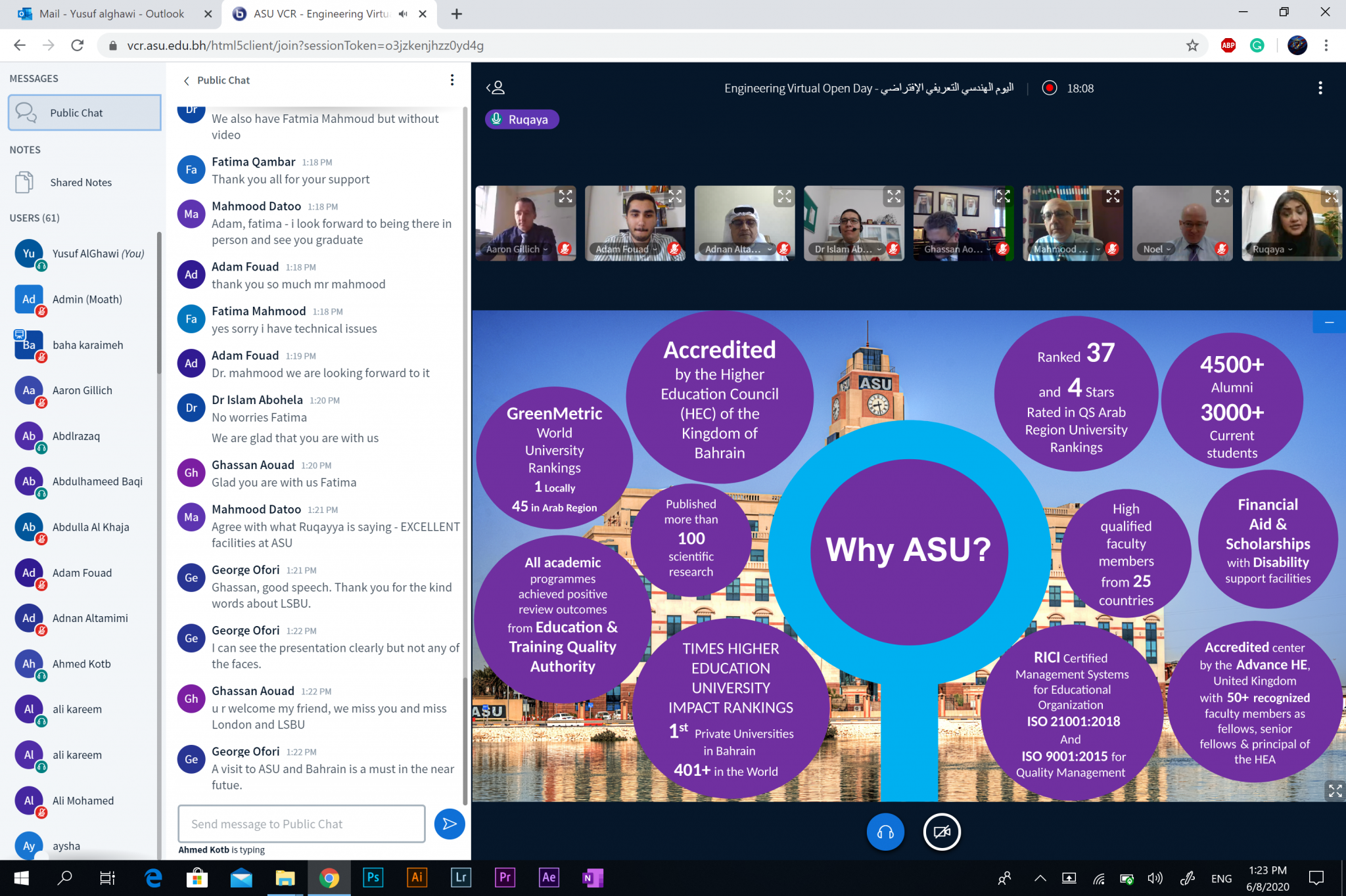Open Dr Islam Ab... webcam name dropdown
1346x896 pixels.
coord(848,249)
